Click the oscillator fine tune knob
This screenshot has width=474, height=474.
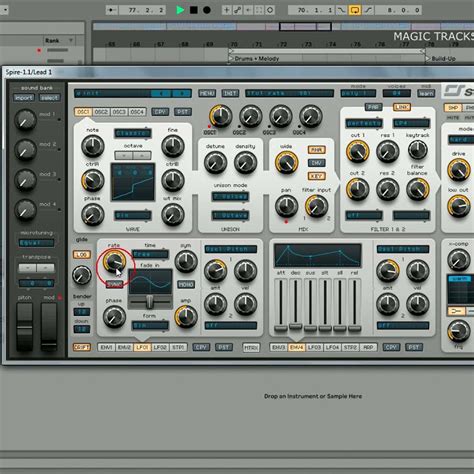173,146
